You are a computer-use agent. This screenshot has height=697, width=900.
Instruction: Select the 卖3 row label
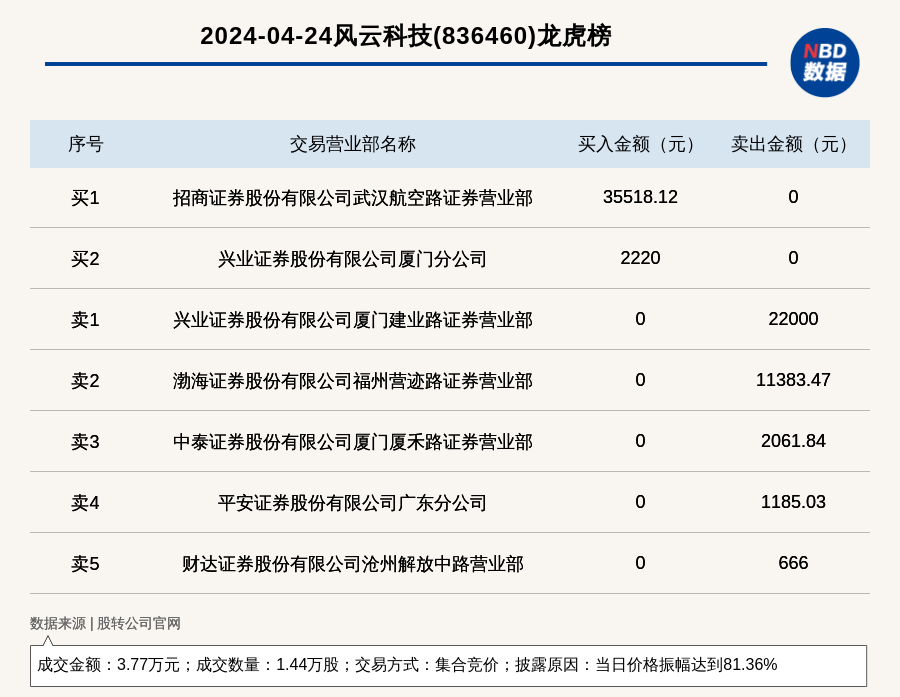click(85, 442)
